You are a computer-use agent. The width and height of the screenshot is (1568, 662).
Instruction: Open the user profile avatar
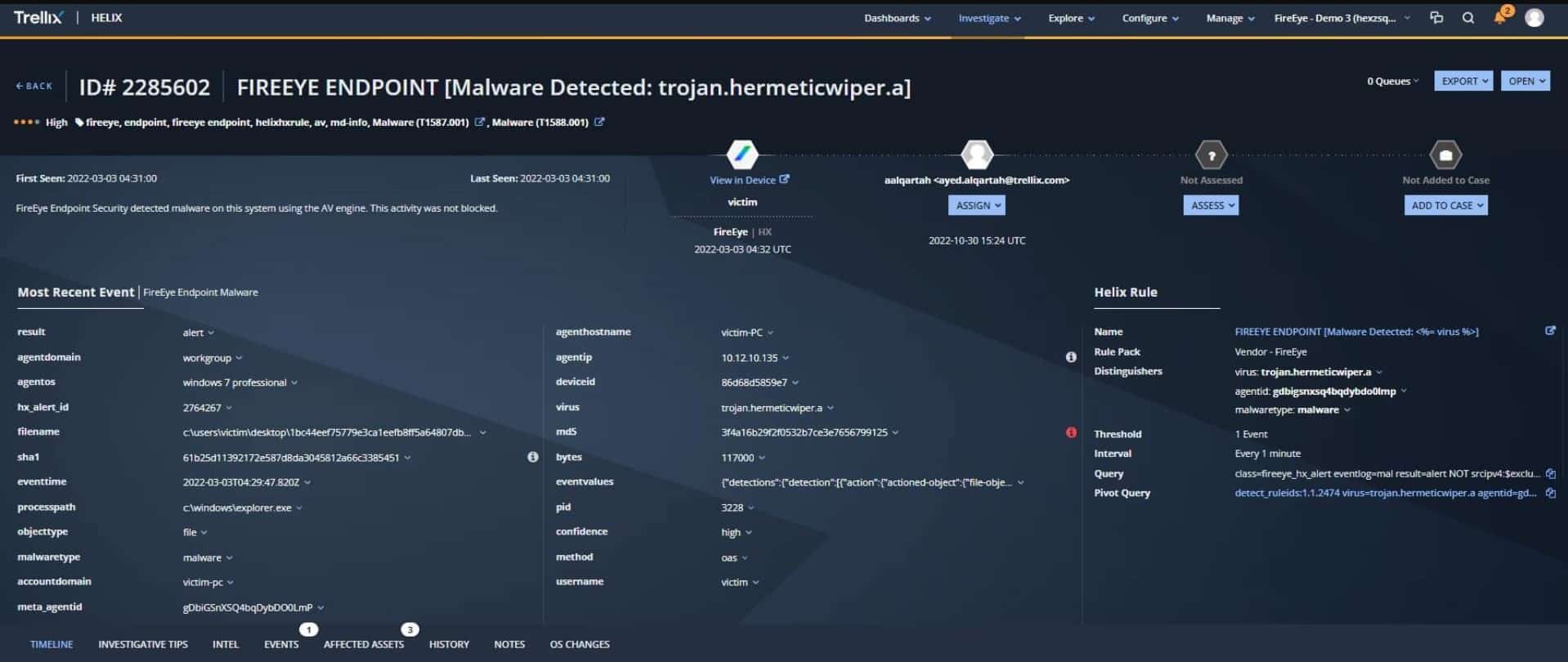[1534, 17]
